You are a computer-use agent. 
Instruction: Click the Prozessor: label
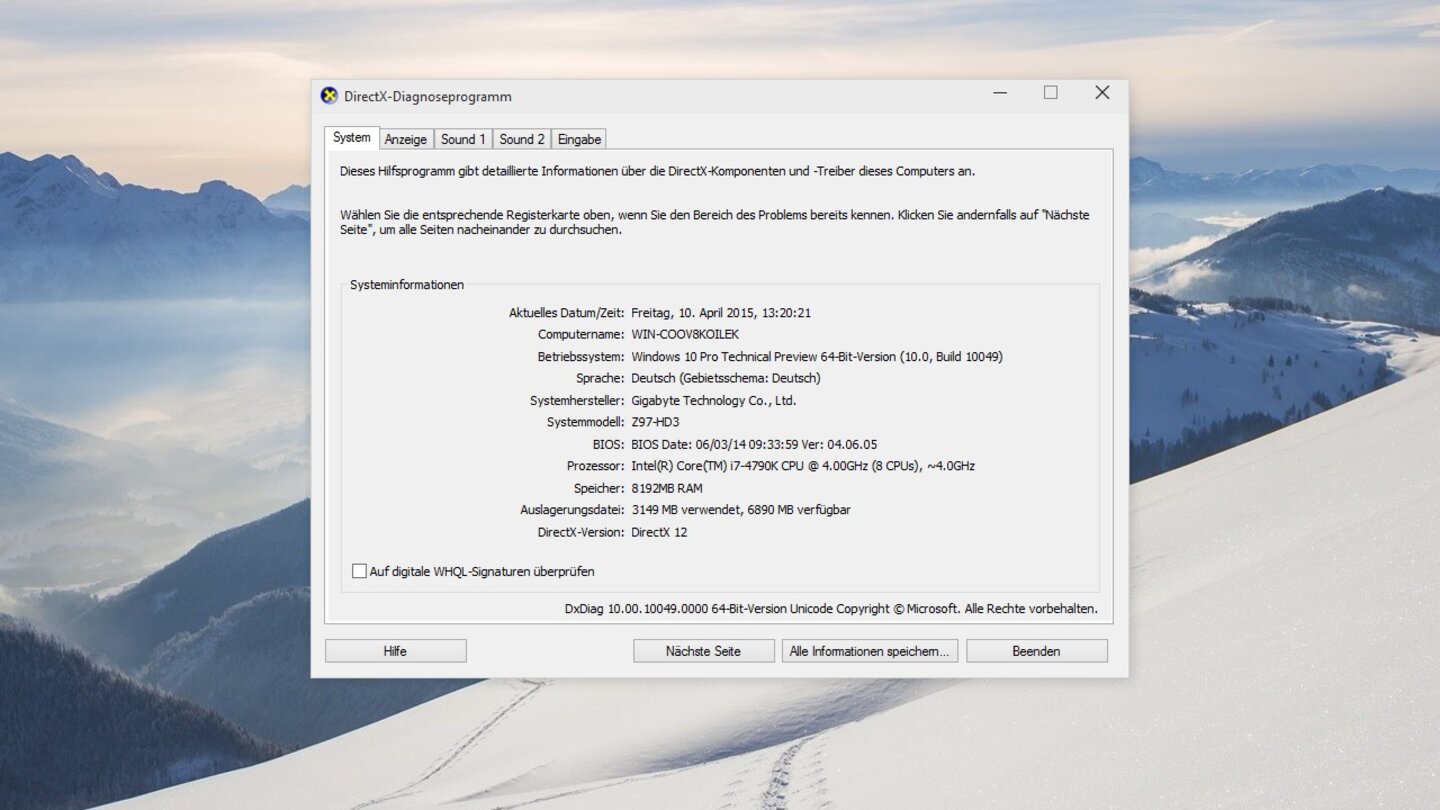coord(596,467)
